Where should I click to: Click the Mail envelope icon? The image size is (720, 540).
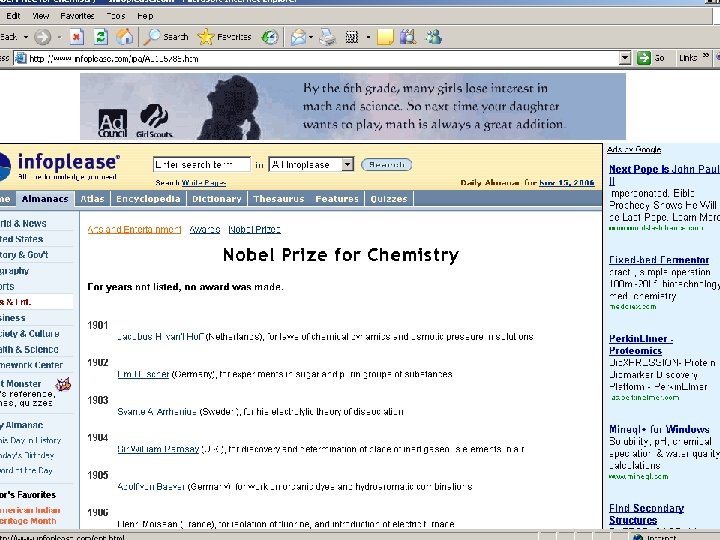click(x=298, y=37)
